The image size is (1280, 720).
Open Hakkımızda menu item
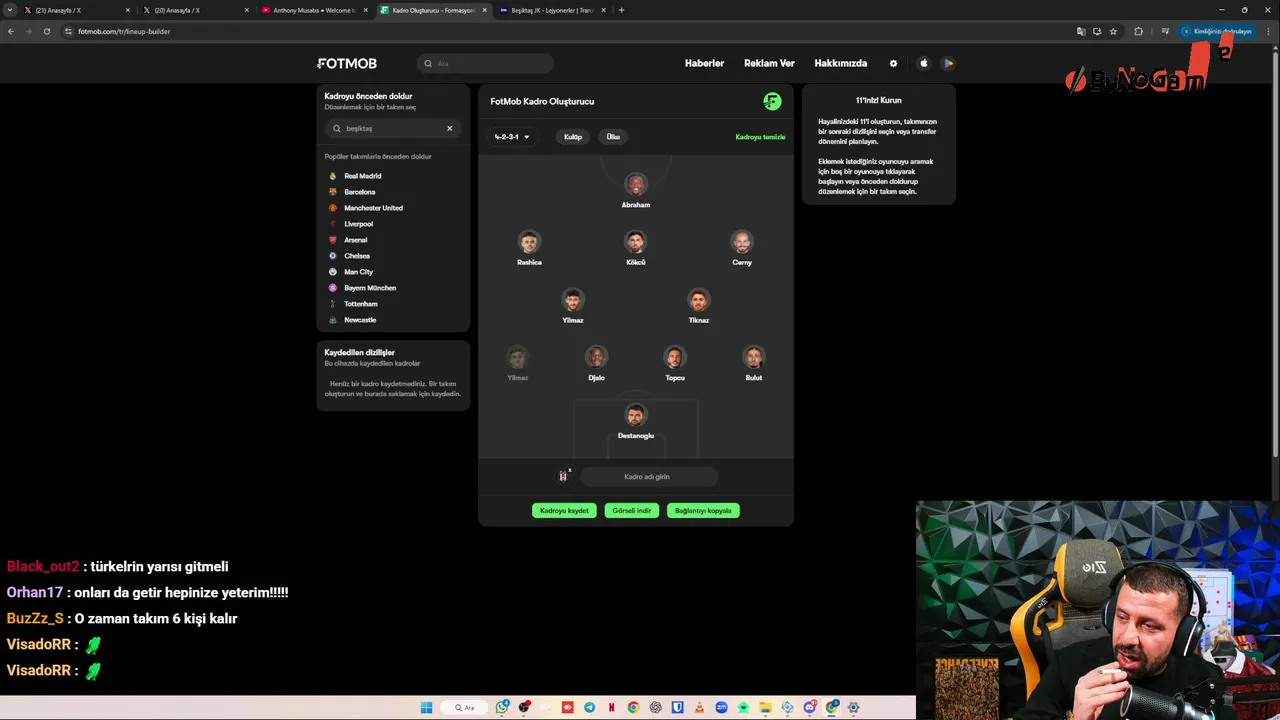tap(841, 63)
